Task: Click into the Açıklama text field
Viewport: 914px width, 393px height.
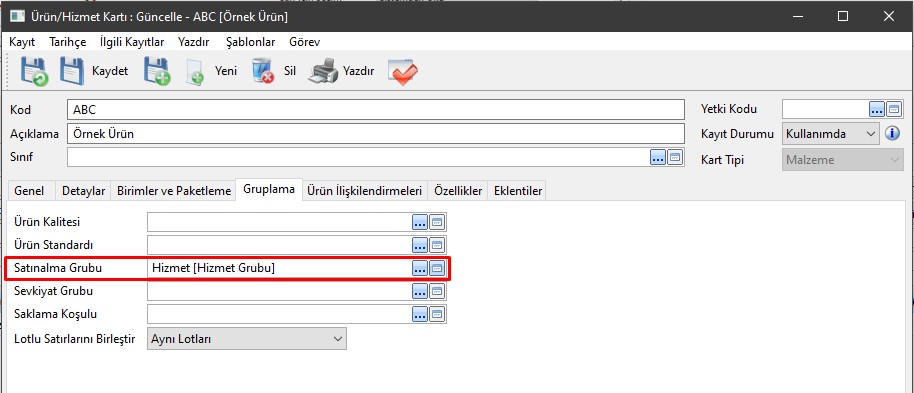Action: [376, 134]
